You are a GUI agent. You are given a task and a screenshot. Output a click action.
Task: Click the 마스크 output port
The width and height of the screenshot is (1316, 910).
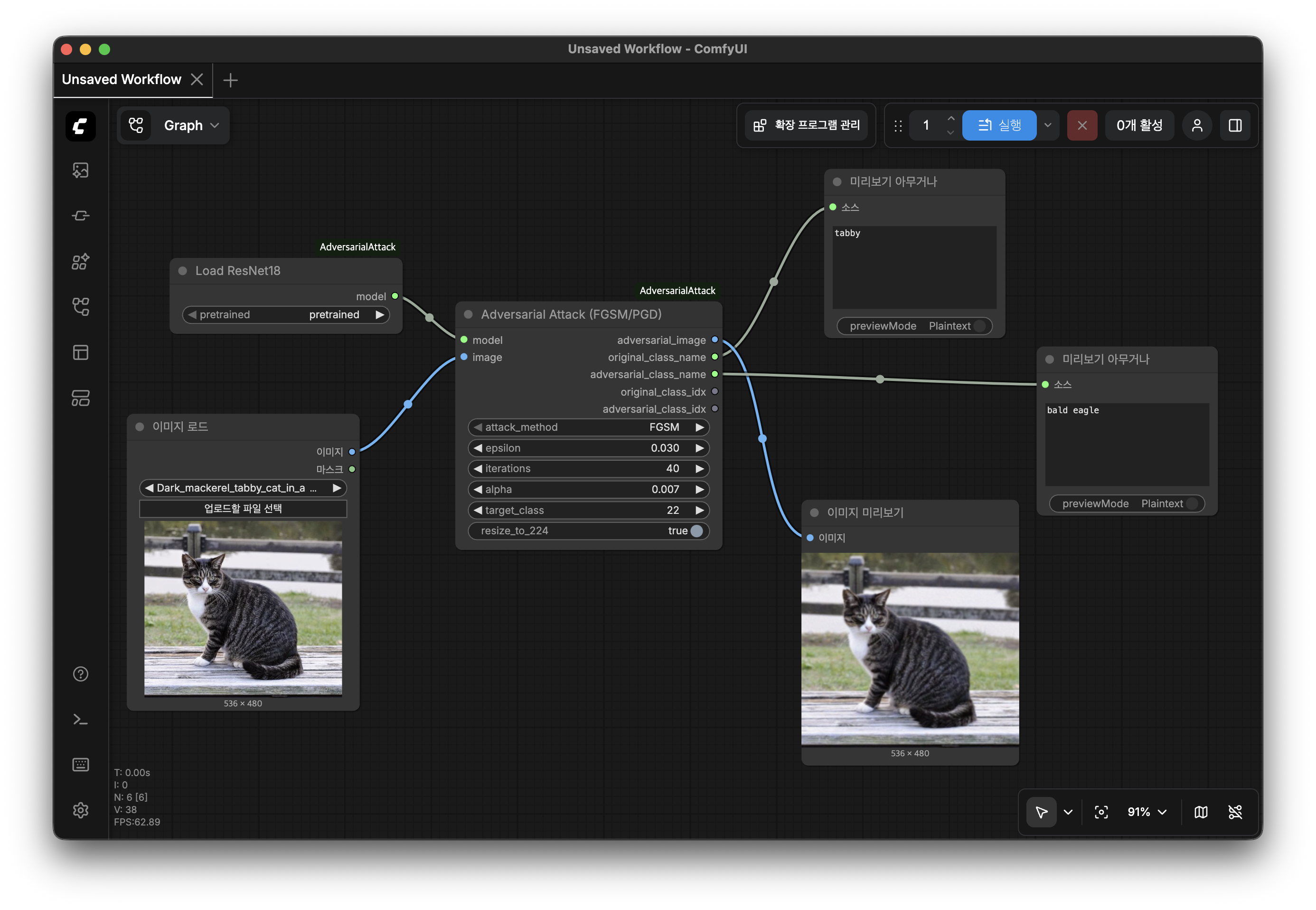coord(352,469)
